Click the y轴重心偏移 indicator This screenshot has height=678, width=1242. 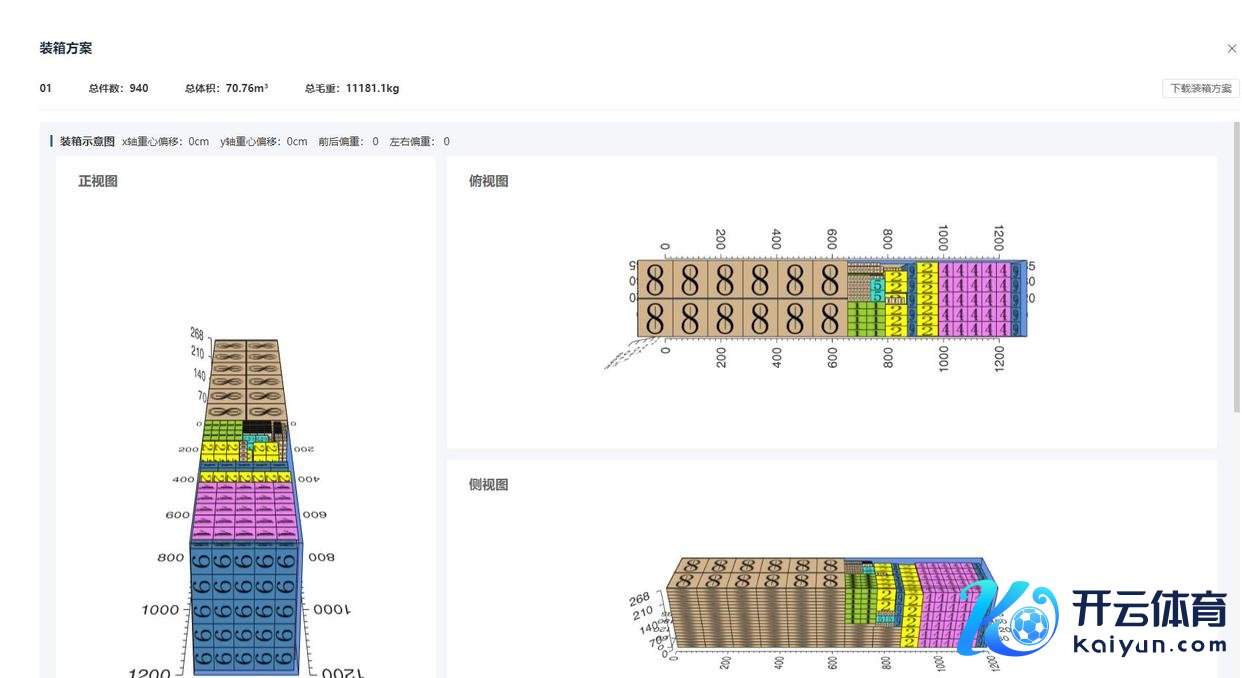(264, 141)
